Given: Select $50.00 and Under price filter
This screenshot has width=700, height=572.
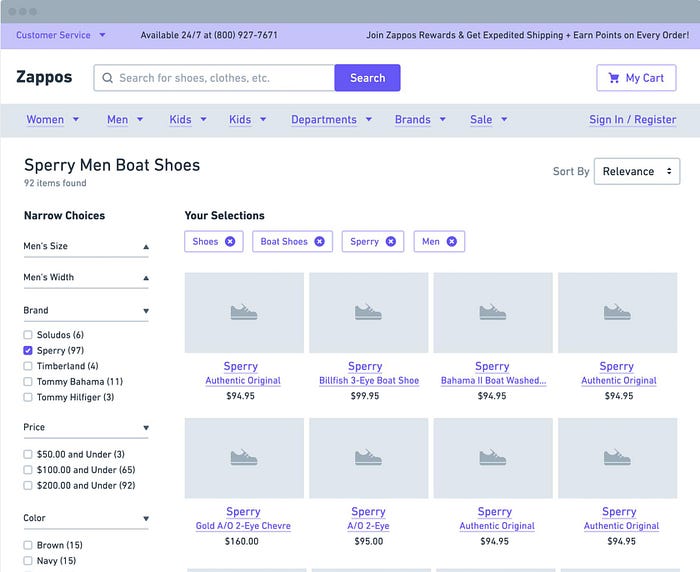Looking at the screenshot, I should coord(28,455).
